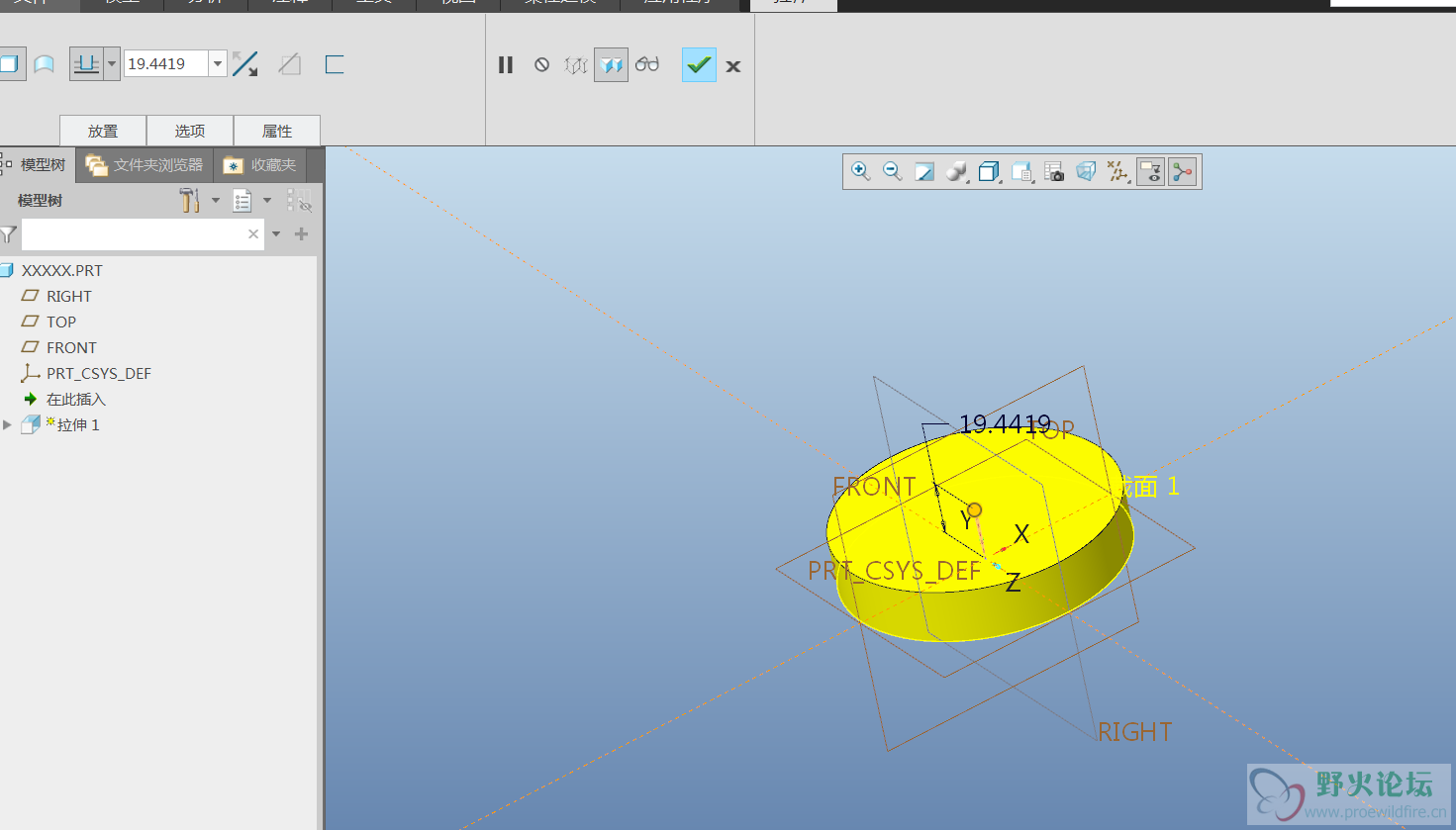Accept the extrude with green checkmark
The width and height of the screenshot is (1456, 830).
[699, 65]
